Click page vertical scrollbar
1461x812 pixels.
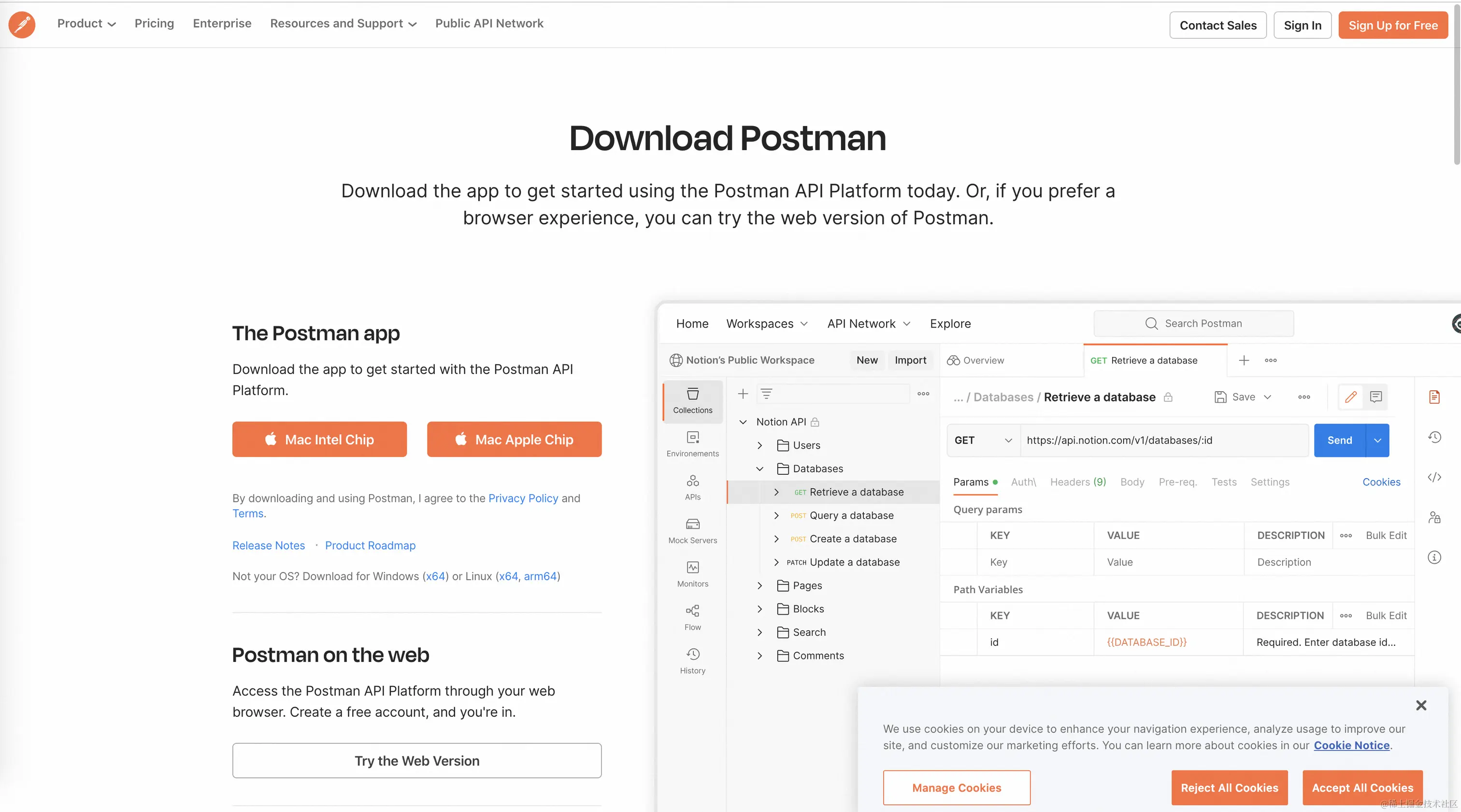[x=1457, y=85]
